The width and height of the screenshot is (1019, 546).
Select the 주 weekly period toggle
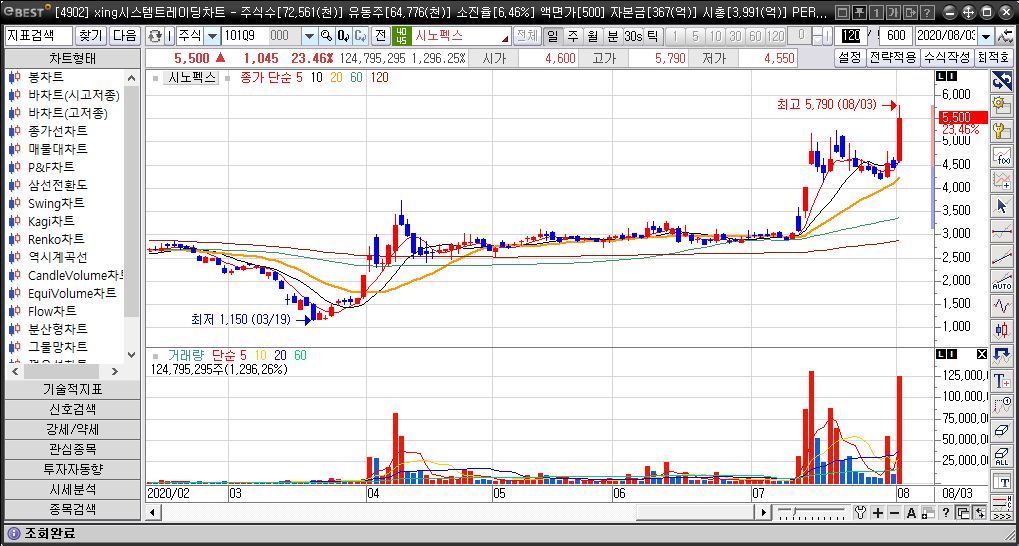click(x=573, y=36)
